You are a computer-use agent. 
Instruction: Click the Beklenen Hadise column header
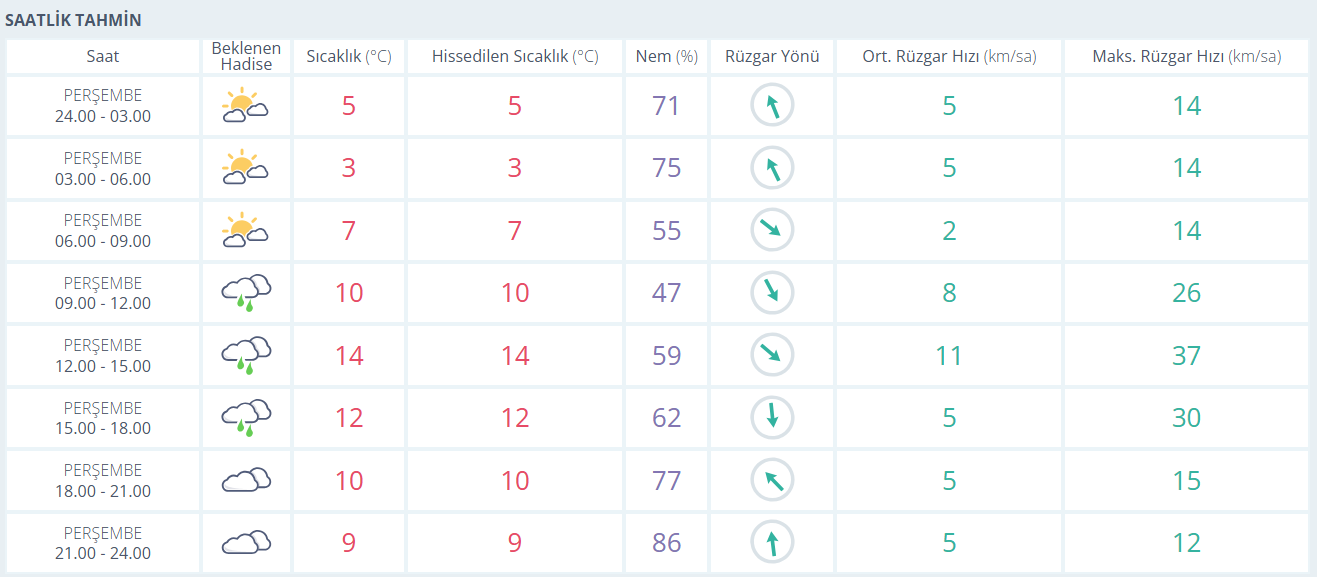pyautogui.click(x=246, y=57)
